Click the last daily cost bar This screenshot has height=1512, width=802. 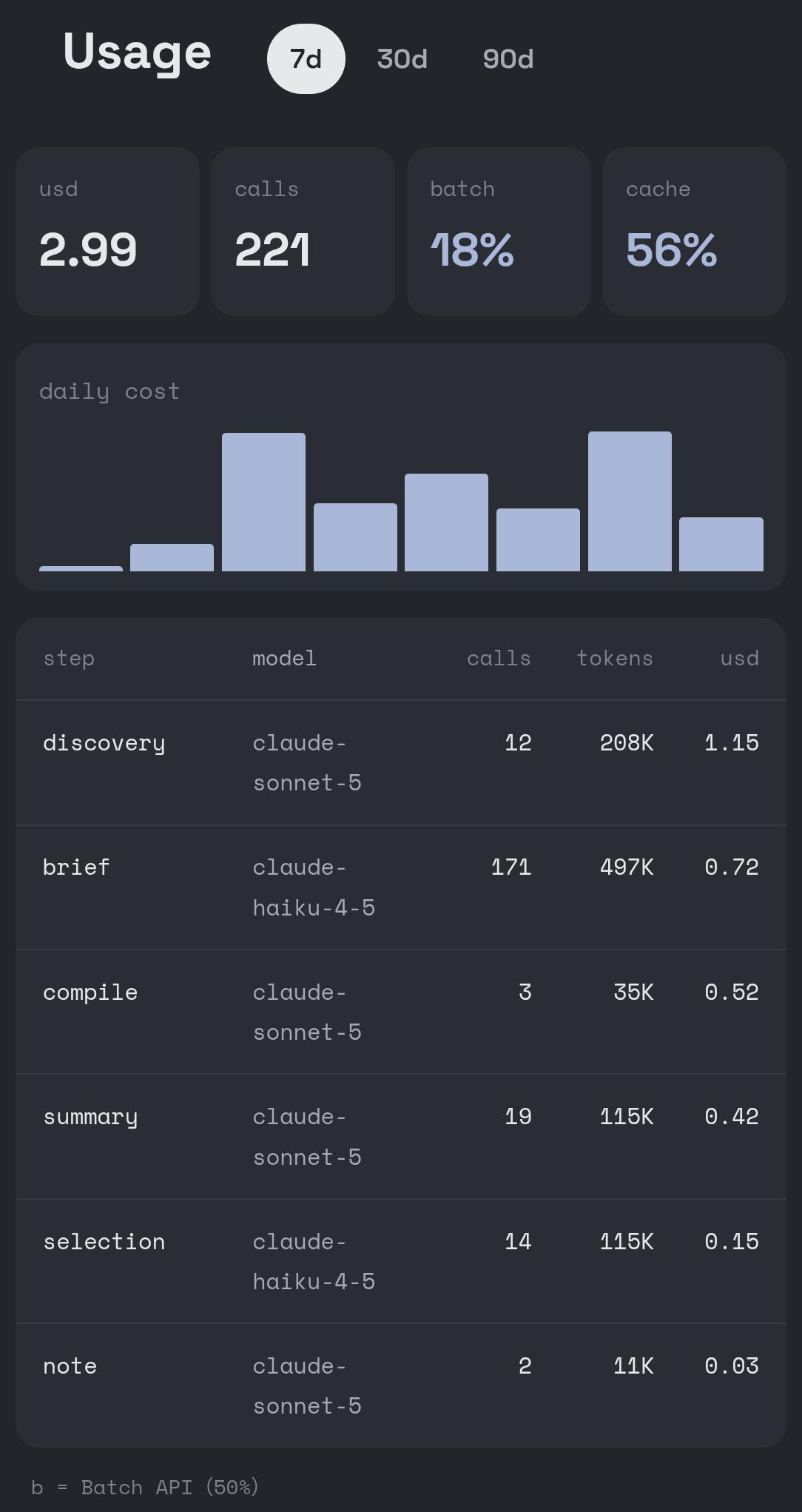(721, 544)
